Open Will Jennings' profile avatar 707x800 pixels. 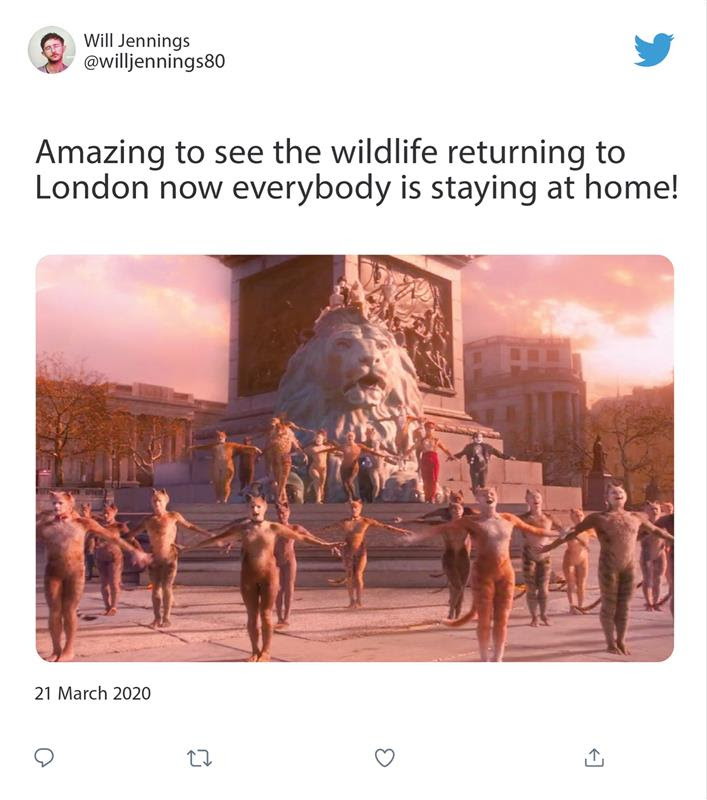click(x=52, y=50)
